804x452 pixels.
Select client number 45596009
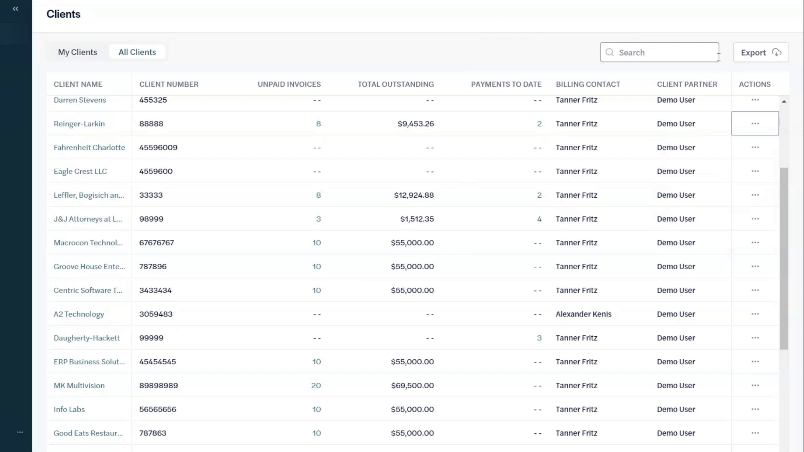click(x=158, y=148)
